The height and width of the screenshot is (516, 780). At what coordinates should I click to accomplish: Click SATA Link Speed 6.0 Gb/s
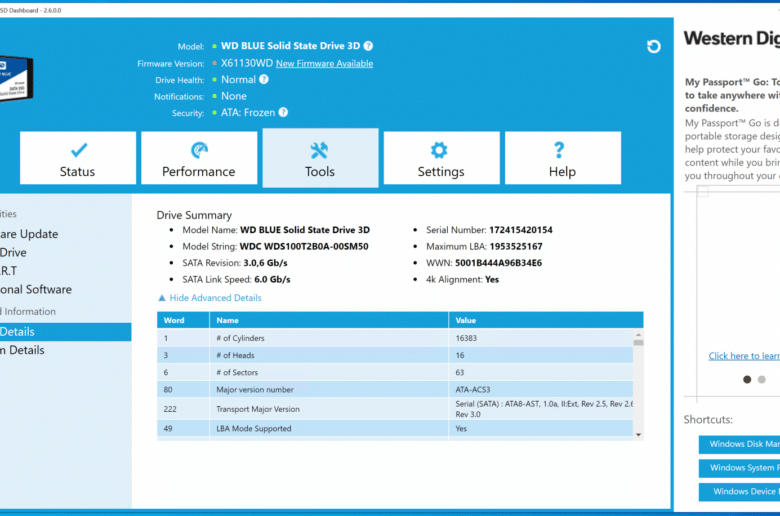(x=272, y=279)
